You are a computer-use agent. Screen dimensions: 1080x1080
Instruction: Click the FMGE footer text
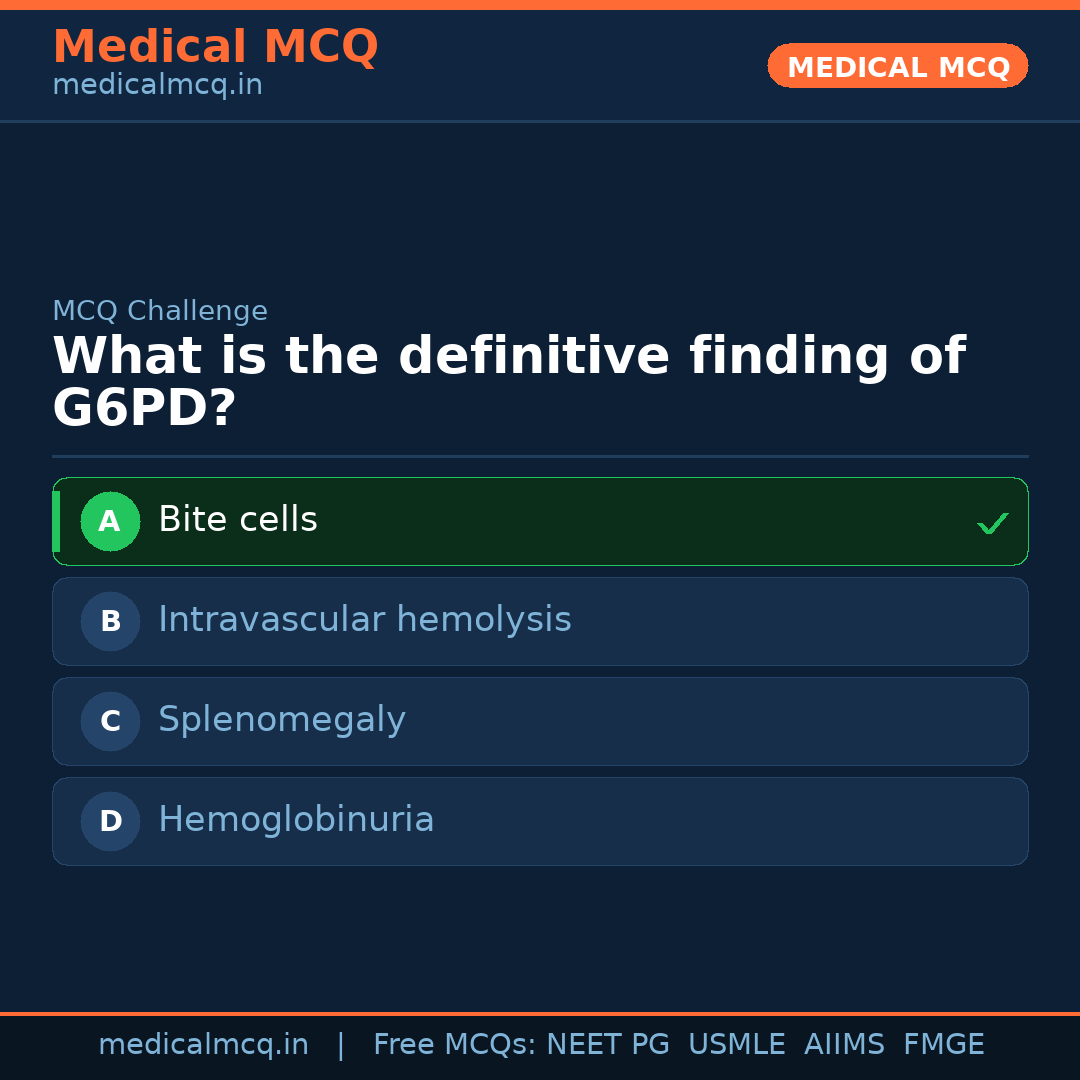tap(944, 1045)
